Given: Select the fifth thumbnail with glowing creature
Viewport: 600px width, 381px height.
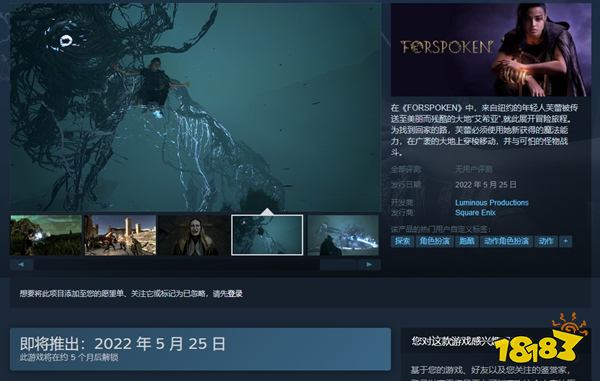Looking at the screenshot, I should 343,235.
